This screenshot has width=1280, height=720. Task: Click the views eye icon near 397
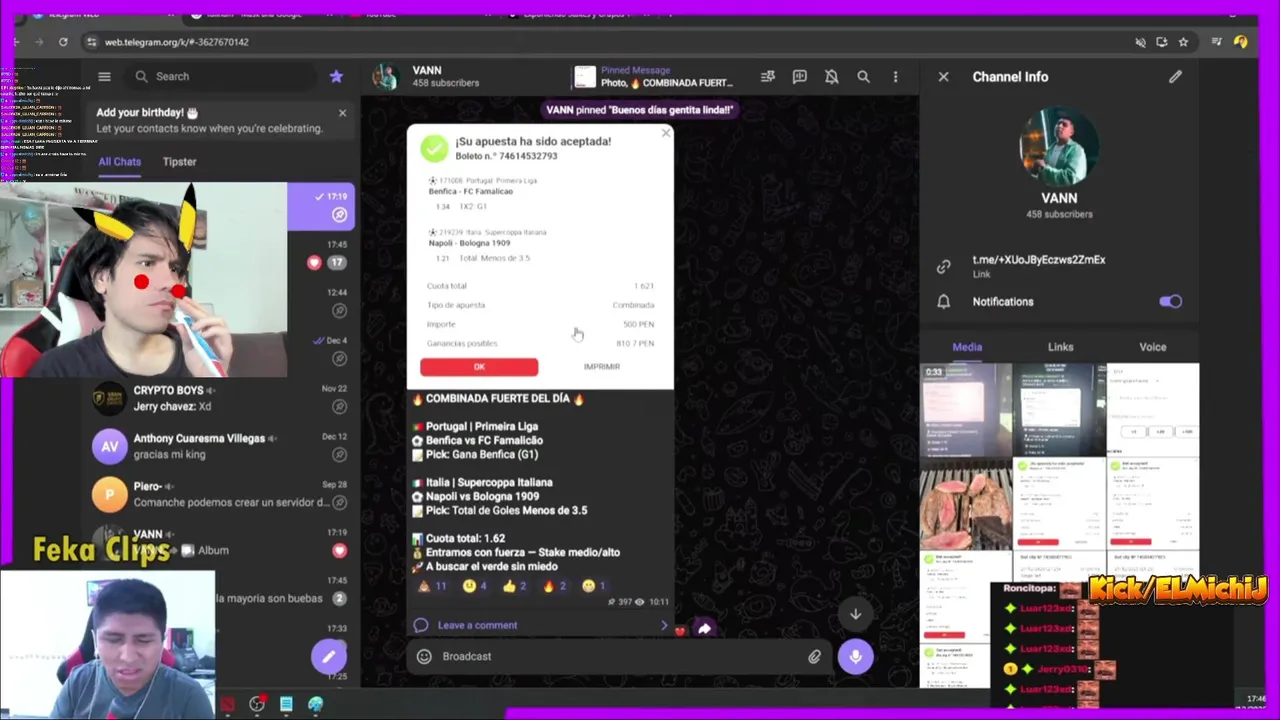tap(639, 602)
